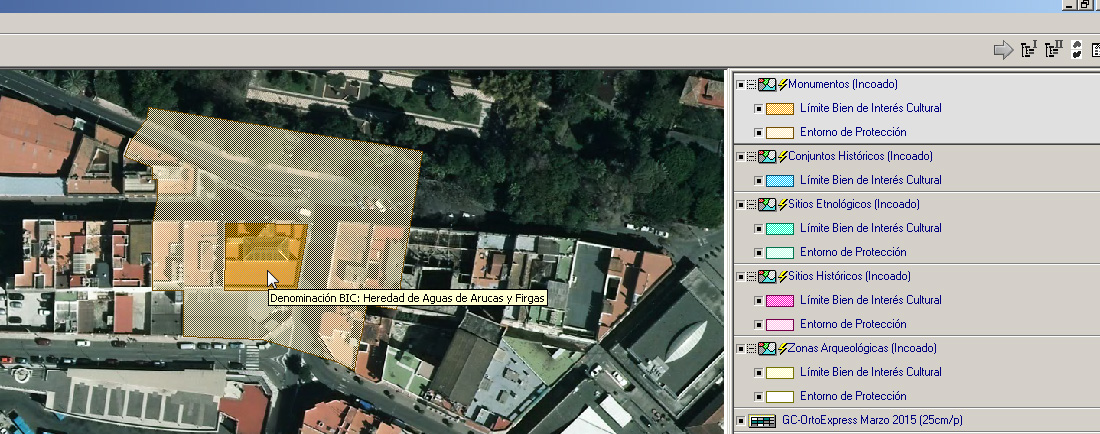
Task: Toggle visibility of Zonas Arqueológicas (Incoado) group
Action: (740, 349)
